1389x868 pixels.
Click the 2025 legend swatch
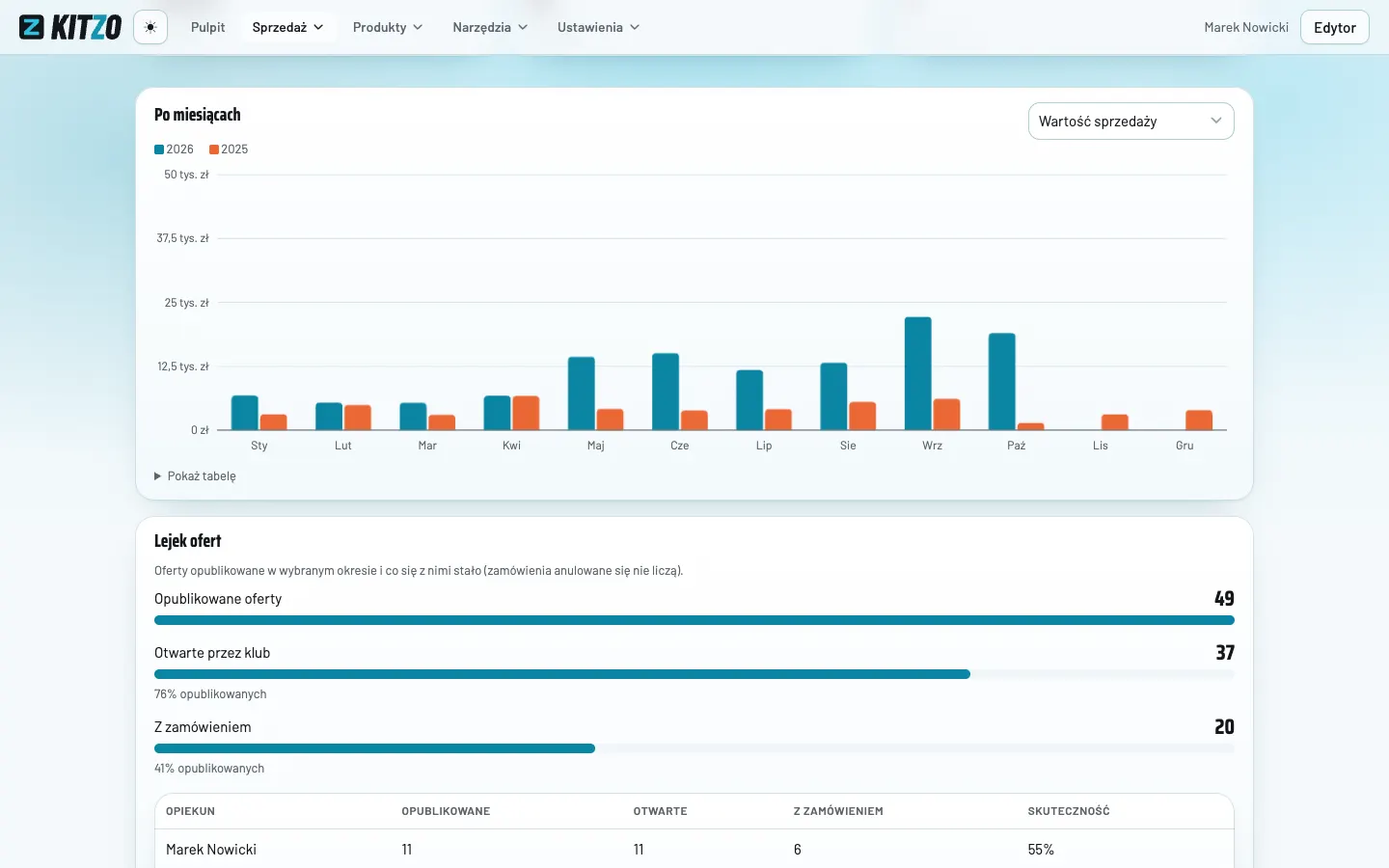tap(214, 149)
